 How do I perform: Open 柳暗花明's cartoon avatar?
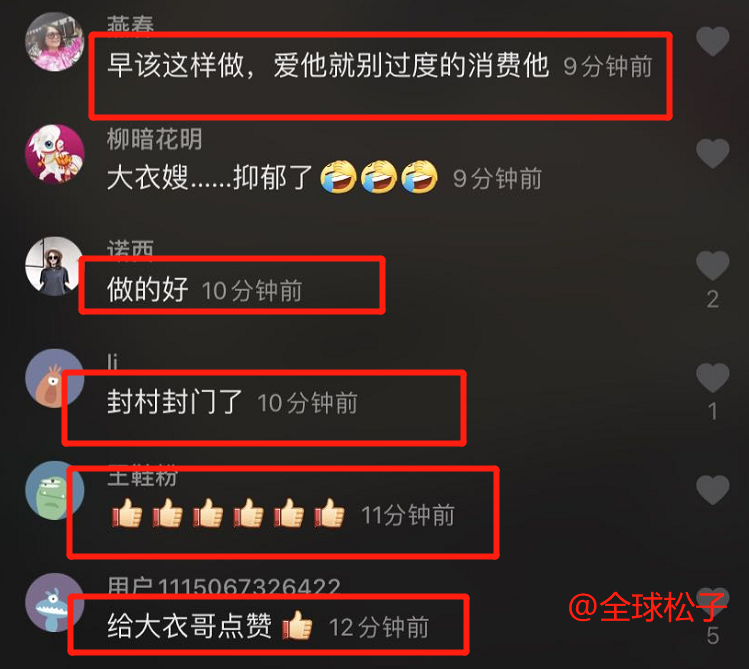pos(54,154)
